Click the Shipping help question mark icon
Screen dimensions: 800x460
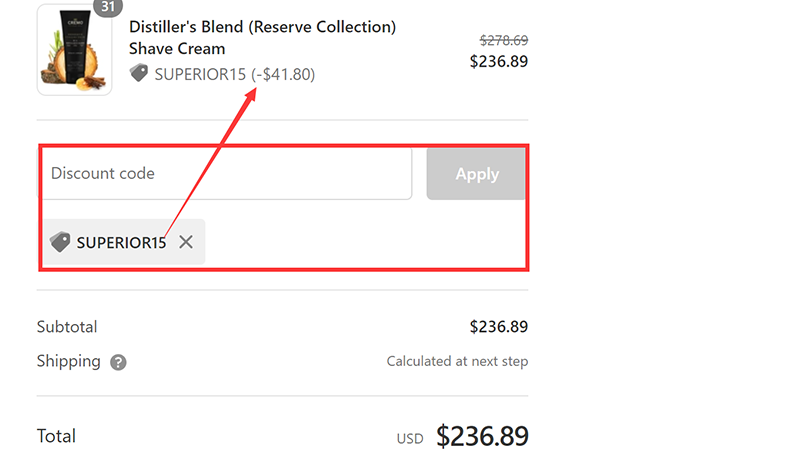click(x=118, y=362)
